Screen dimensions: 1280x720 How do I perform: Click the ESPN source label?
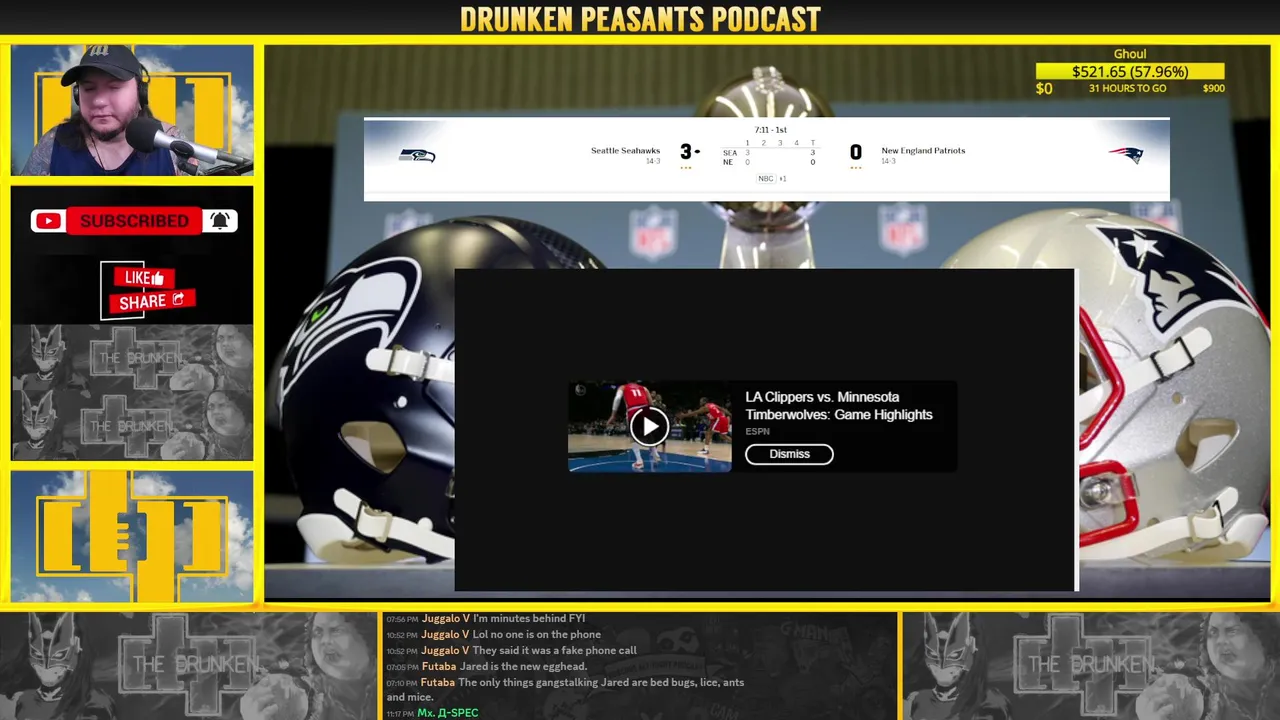[757, 432]
